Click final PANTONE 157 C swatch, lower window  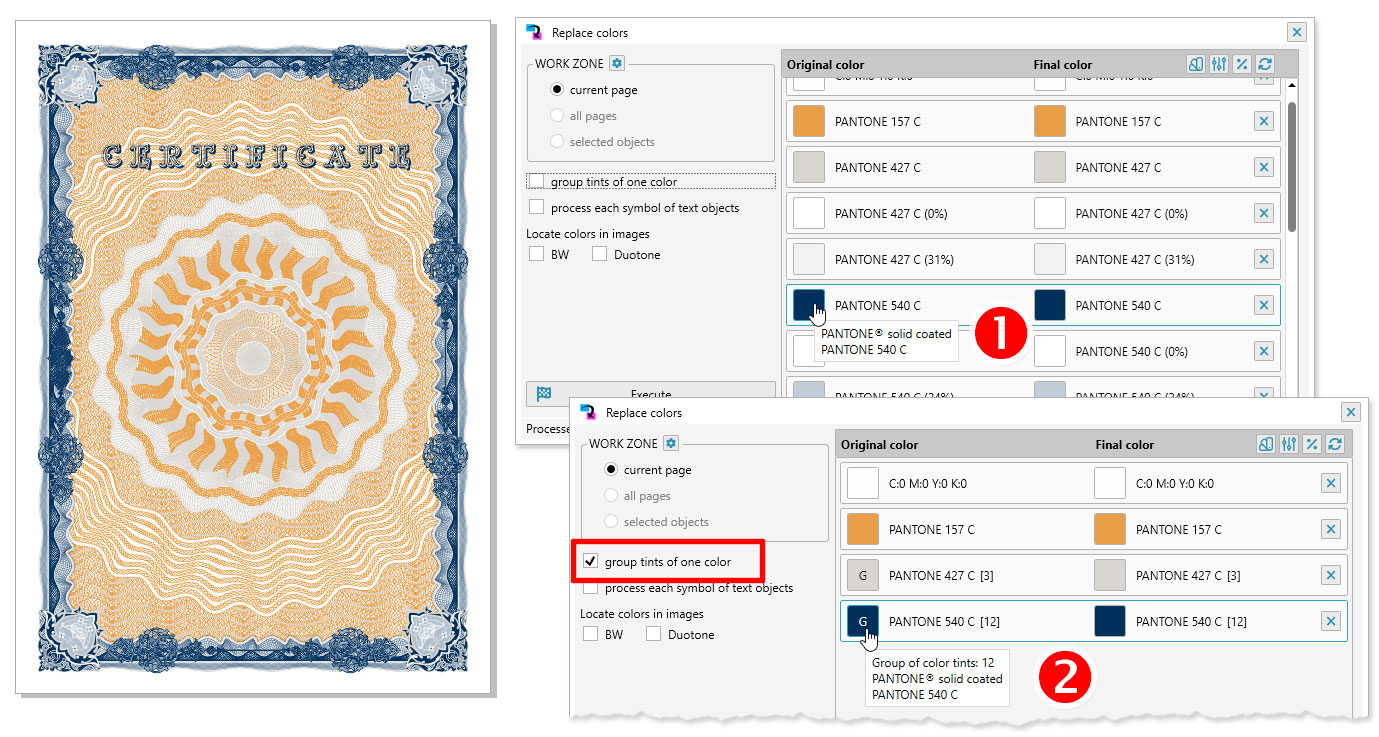click(x=1110, y=529)
